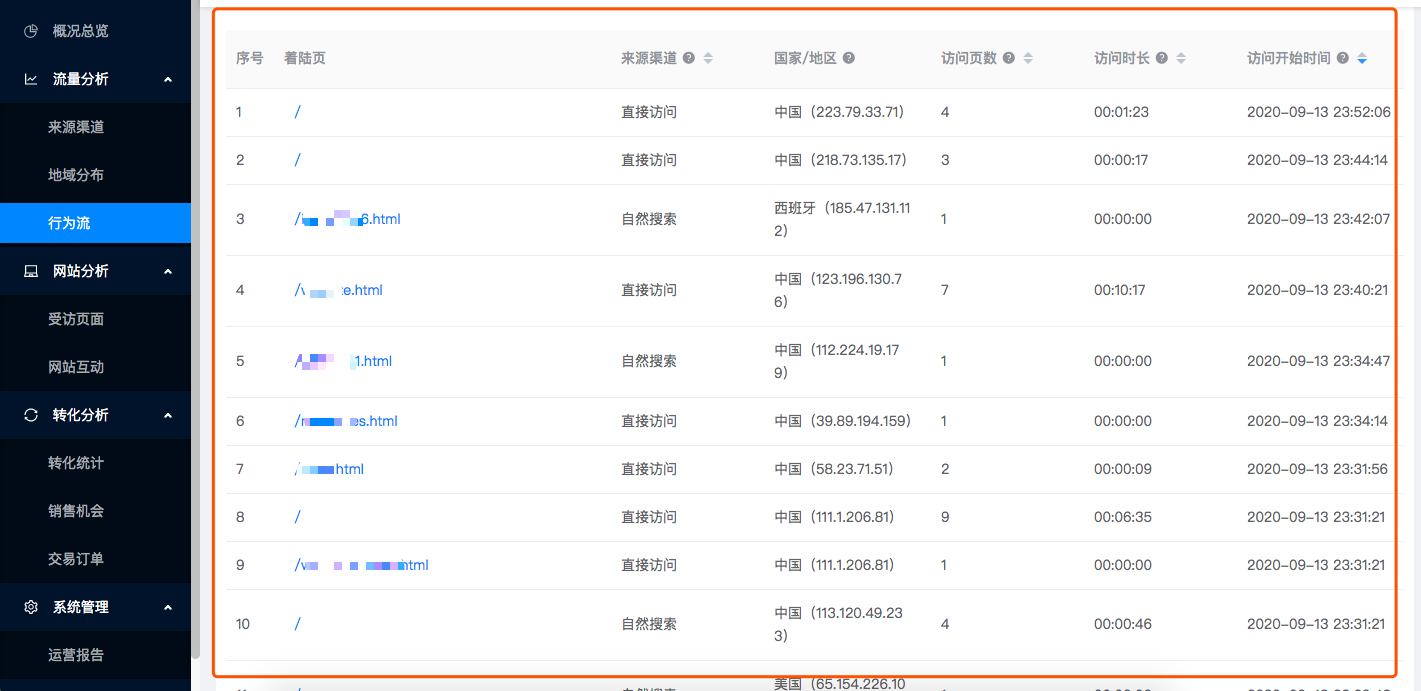This screenshot has width=1421, height=691.
Task: Open the .html landing page in row 7
Action: coord(330,469)
